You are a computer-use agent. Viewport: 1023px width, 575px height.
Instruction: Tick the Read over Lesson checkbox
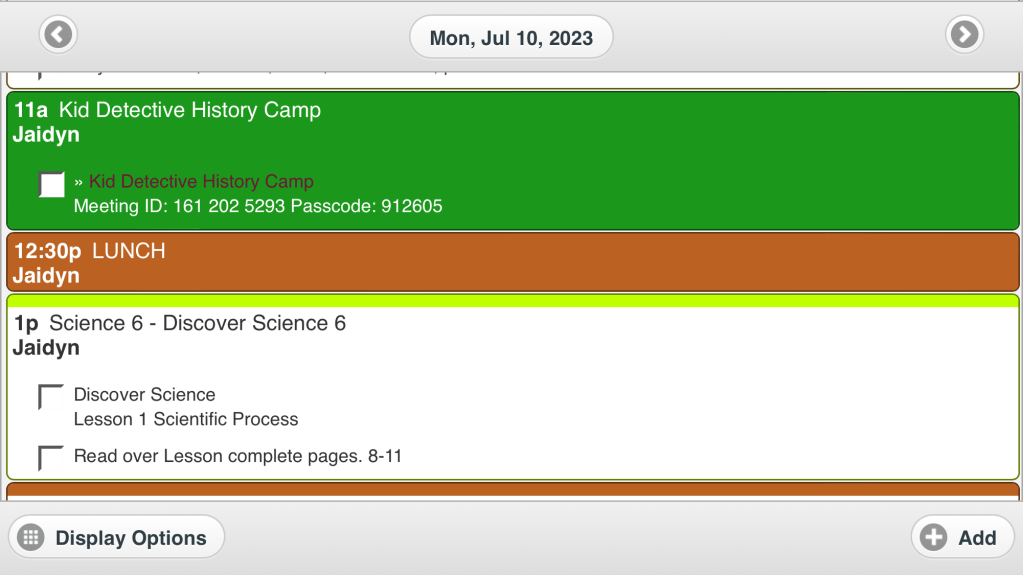(51, 457)
